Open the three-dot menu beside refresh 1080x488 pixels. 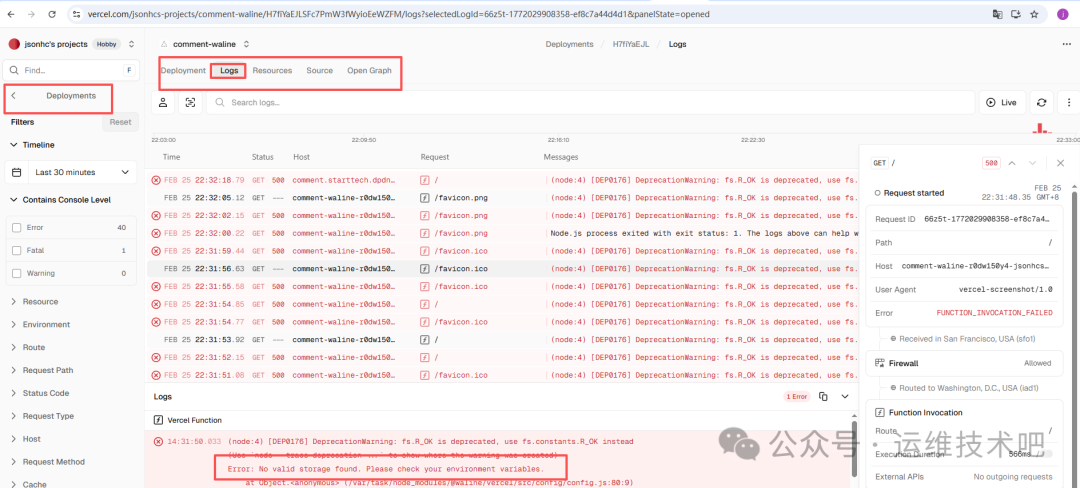[x=1066, y=102]
